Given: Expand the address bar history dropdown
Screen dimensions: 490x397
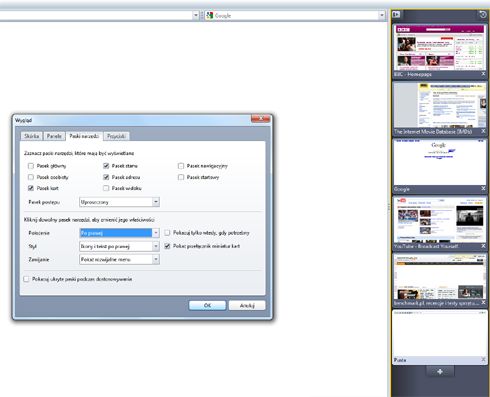Looking at the screenshot, I should (x=196, y=15).
